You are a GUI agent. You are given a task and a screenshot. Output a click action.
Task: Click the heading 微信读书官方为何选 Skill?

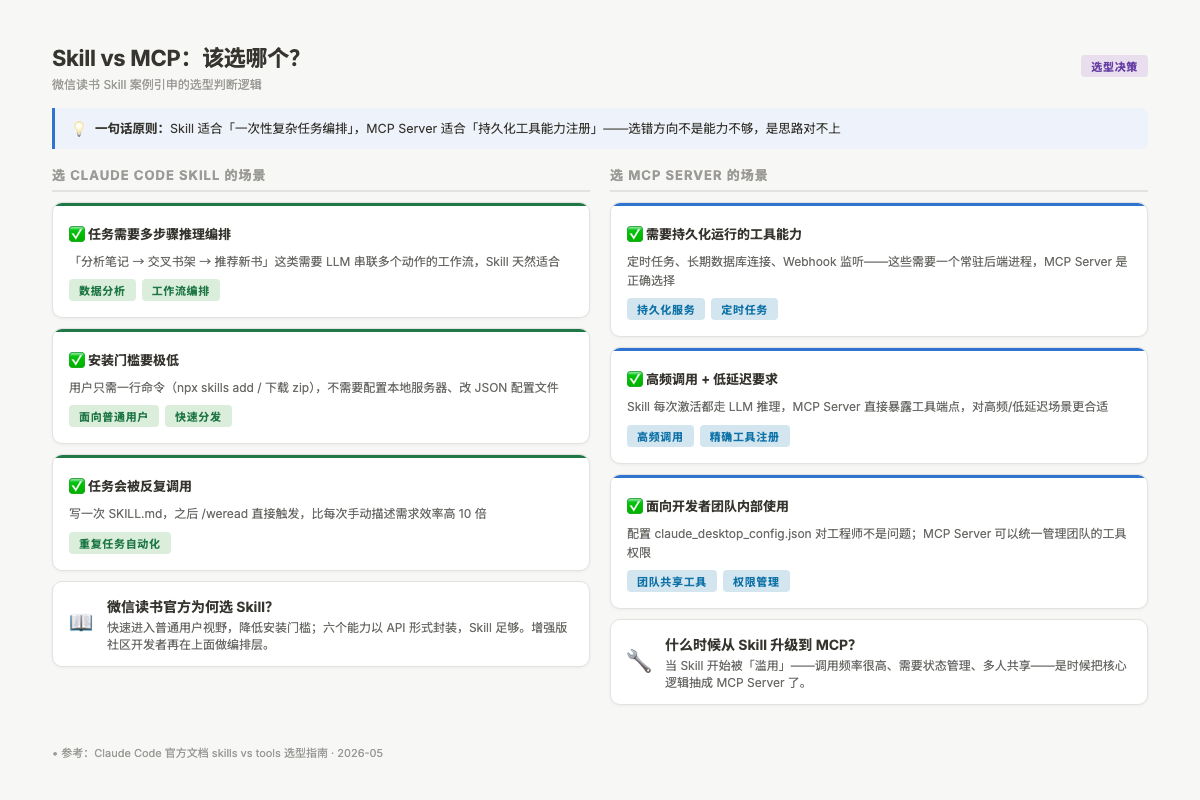190,607
